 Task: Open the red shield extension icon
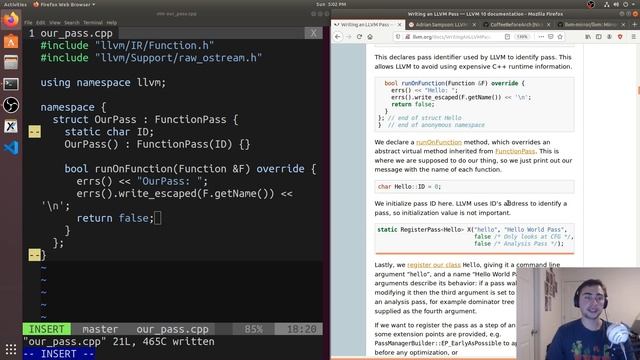point(620,37)
